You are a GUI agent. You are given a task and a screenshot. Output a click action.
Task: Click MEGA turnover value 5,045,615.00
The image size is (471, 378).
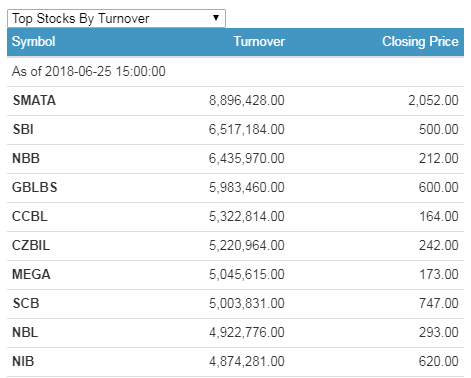tap(247, 274)
